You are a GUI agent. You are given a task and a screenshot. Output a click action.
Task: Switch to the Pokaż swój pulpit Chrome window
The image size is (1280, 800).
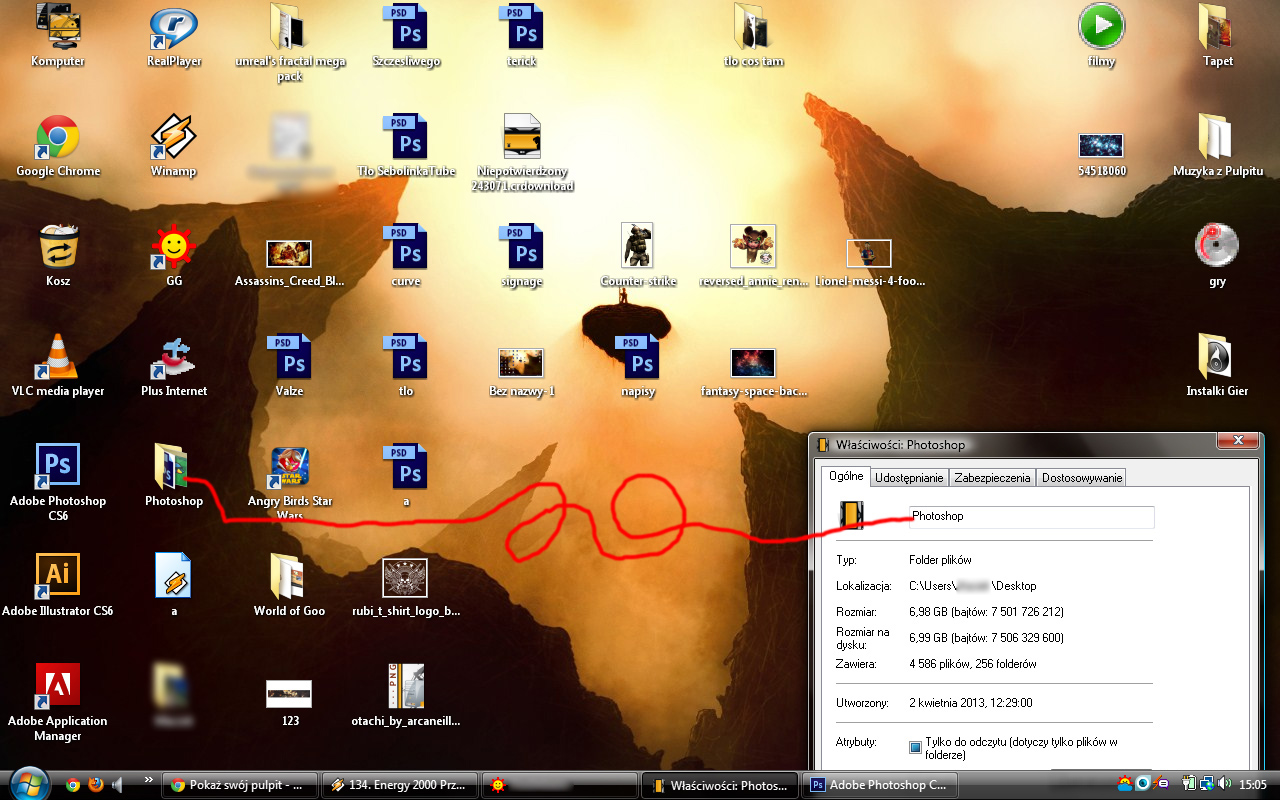point(241,785)
